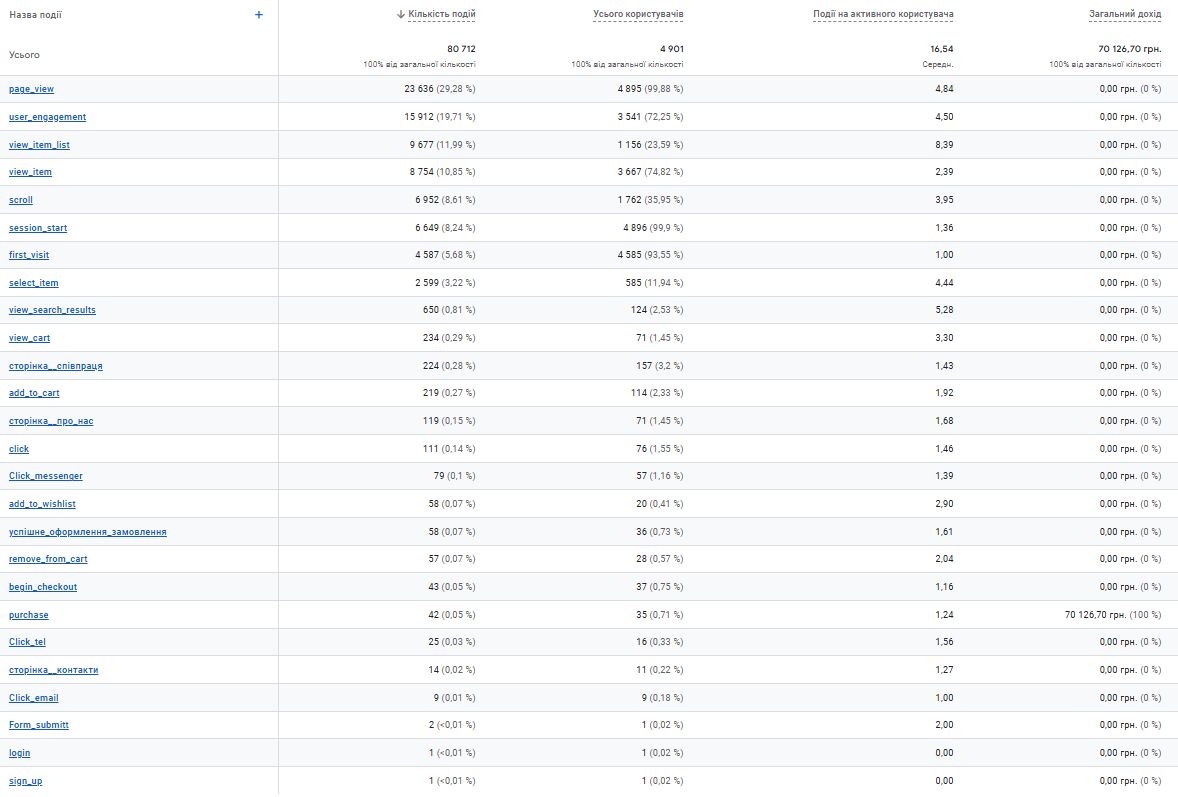The image size is (1178, 797).
Task: Open the purchase event link
Action: pyautogui.click(x=29, y=615)
